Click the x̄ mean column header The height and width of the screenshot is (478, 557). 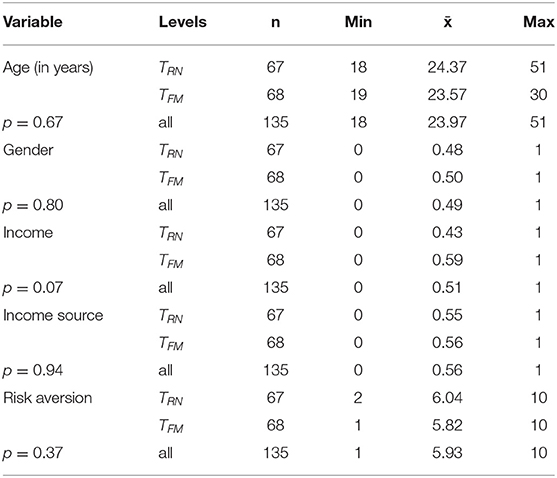(448, 22)
